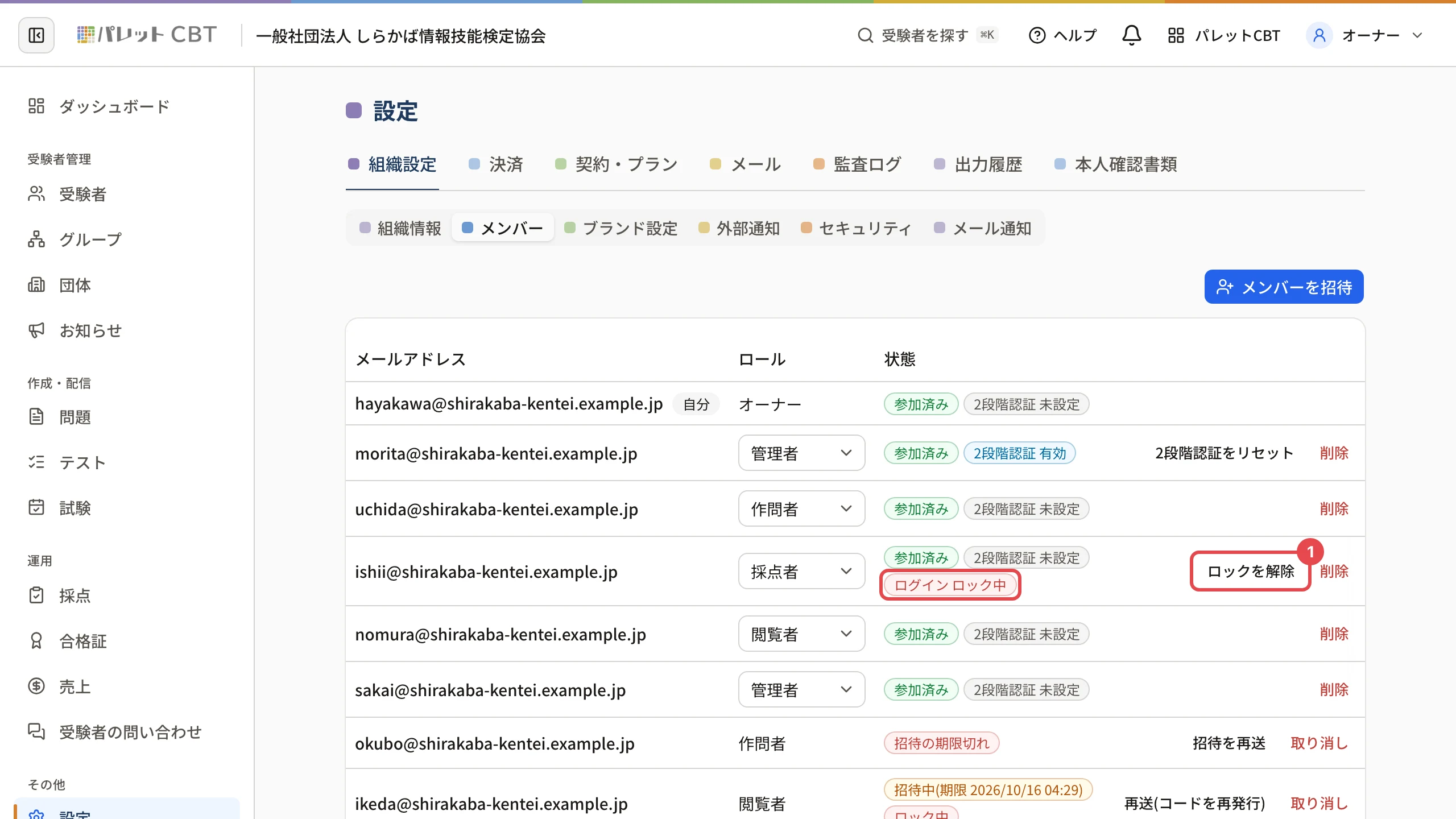
Task: Switch to 契約・プラン tab
Action: 617,164
